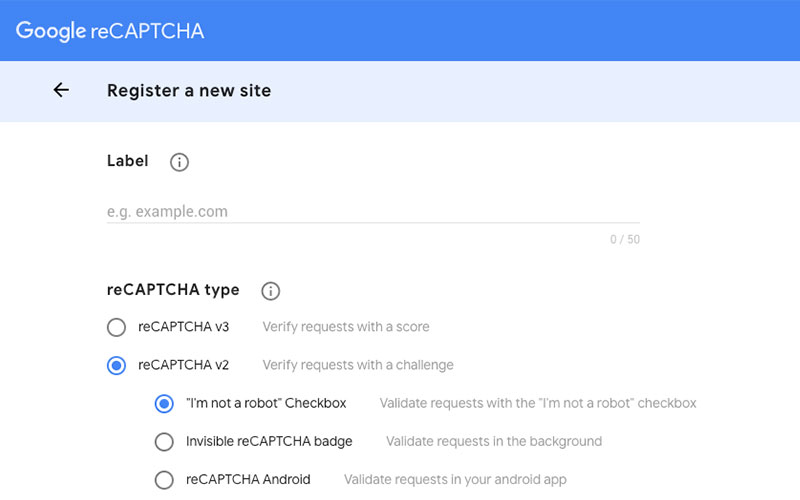Click the 0 / 50 character counter

[625, 240]
